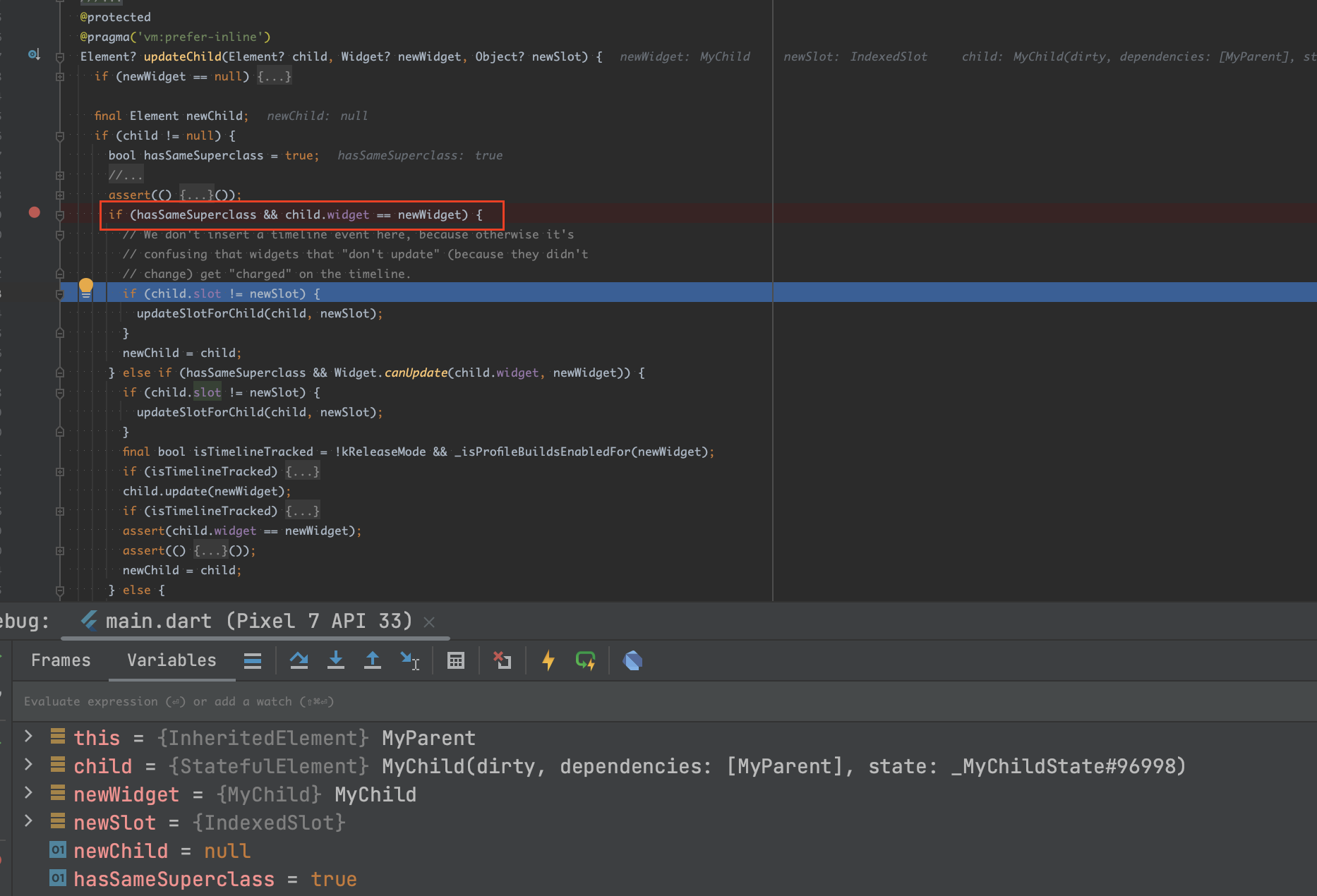Click the Step Out debugger icon

point(373,660)
